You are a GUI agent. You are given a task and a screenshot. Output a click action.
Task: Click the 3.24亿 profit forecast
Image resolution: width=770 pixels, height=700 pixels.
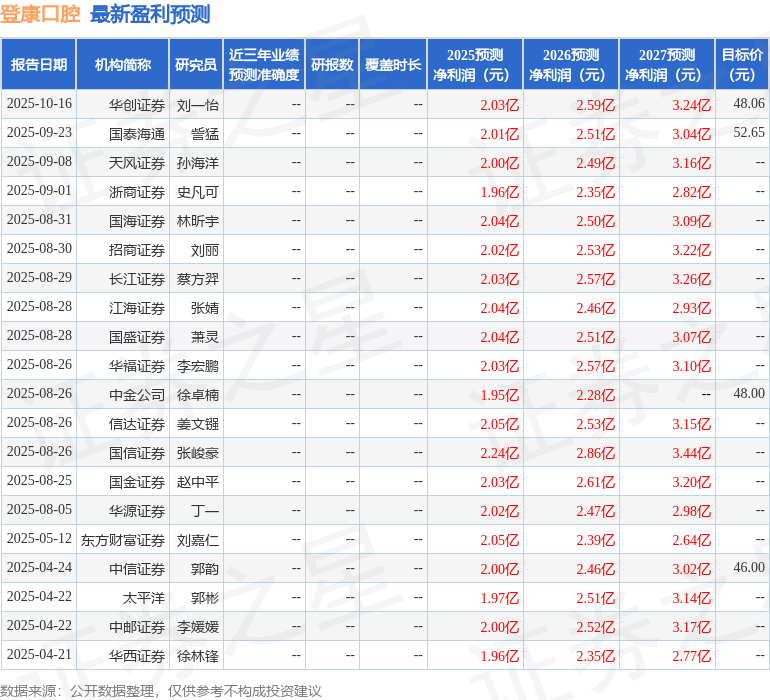tap(691, 105)
